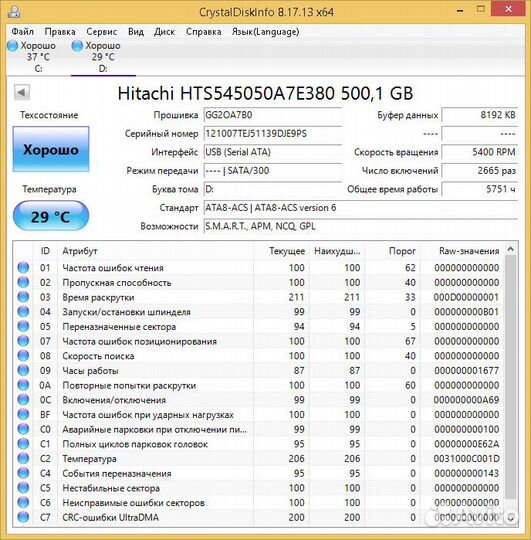The height and width of the screenshot is (540, 531).
Task: Open the Правка menu
Action: [60, 32]
